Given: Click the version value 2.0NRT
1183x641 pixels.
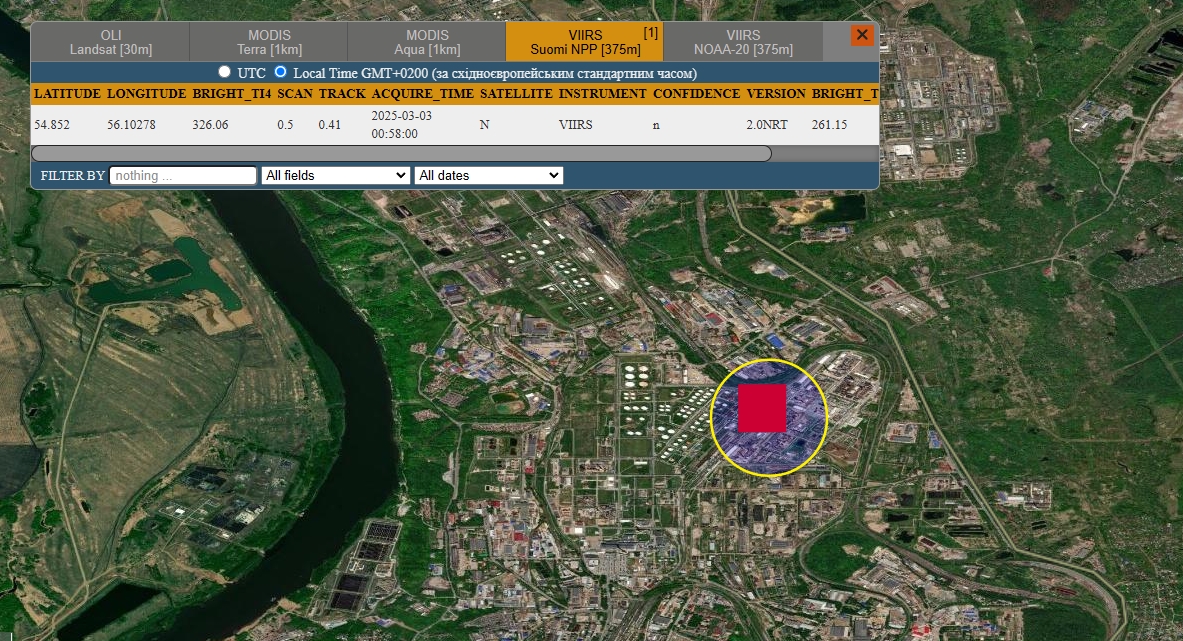Looking at the screenshot, I should click(x=767, y=124).
